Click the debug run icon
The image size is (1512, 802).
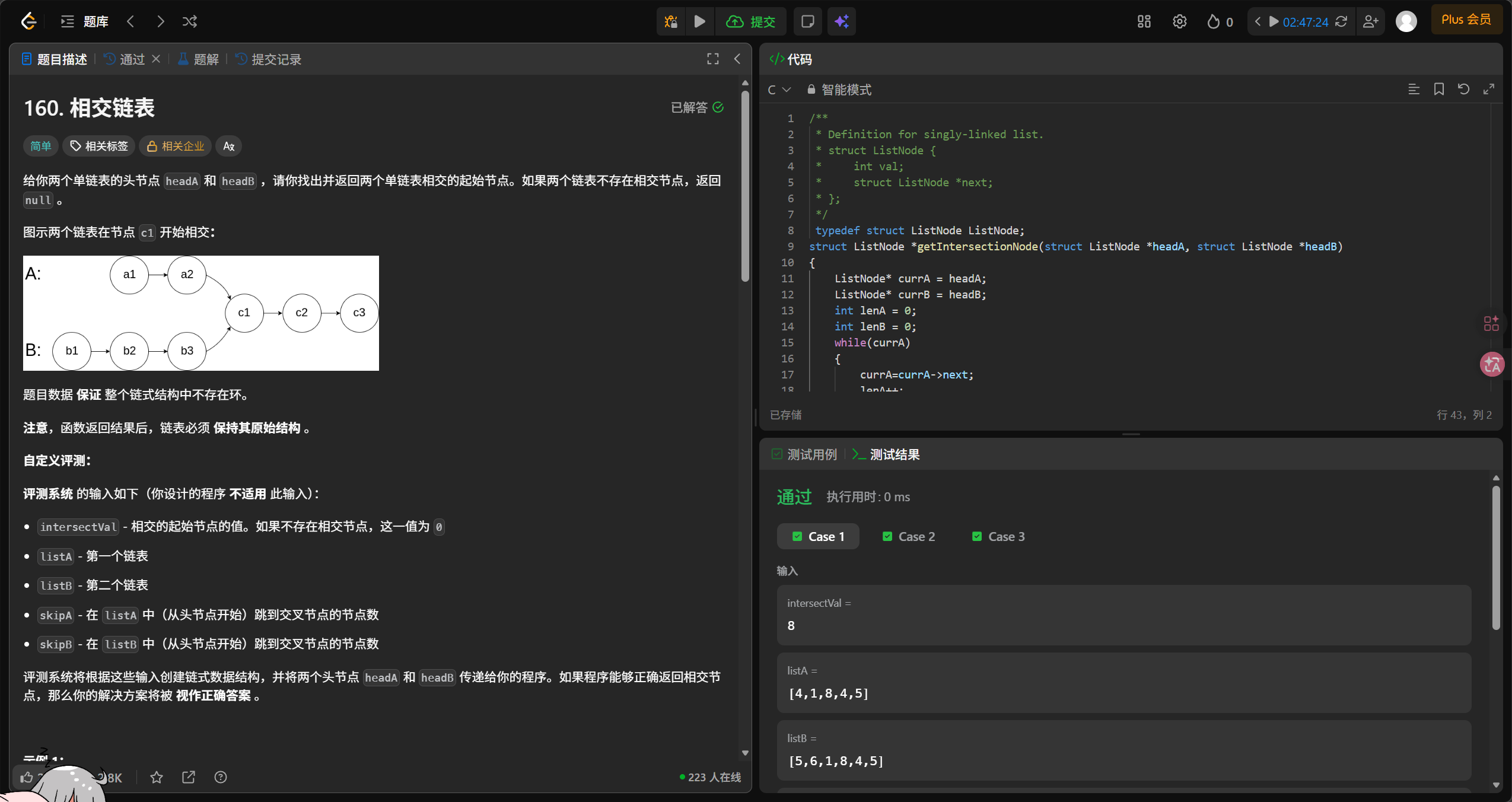[x=671, y=22]
